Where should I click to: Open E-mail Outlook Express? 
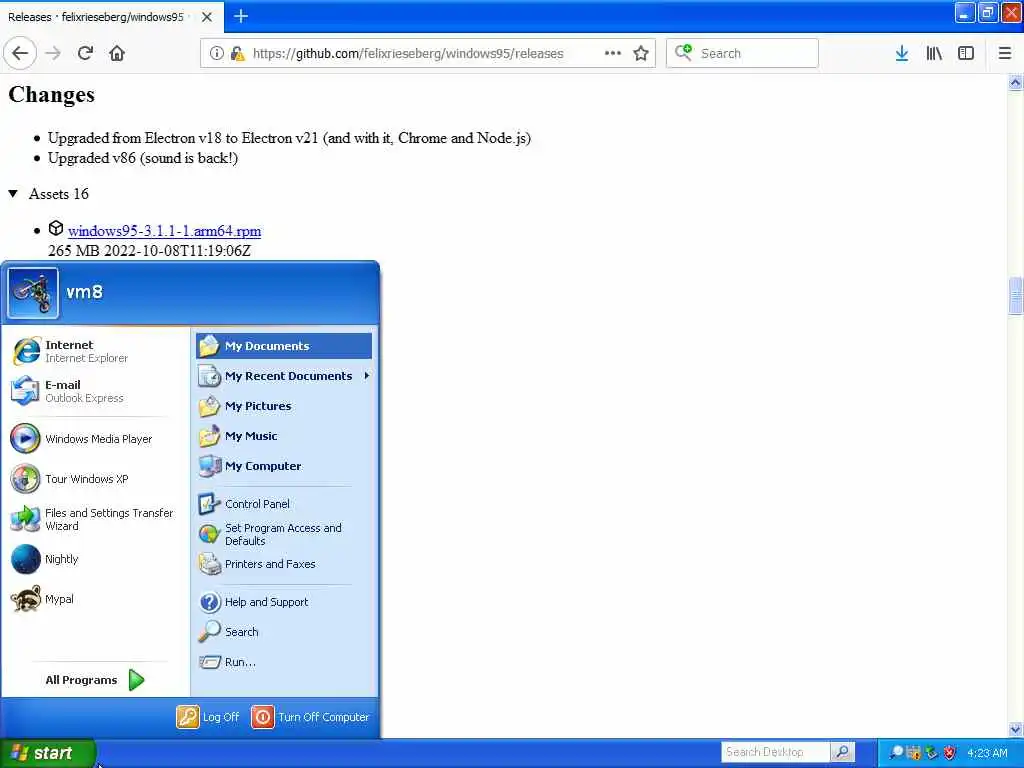(x=95, y=391)
